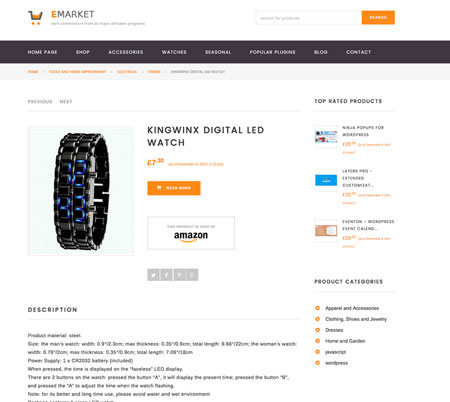Viewport: 450px width, 402px height.
Task: Share product via Pinterest icon
Action: point(179,275)
